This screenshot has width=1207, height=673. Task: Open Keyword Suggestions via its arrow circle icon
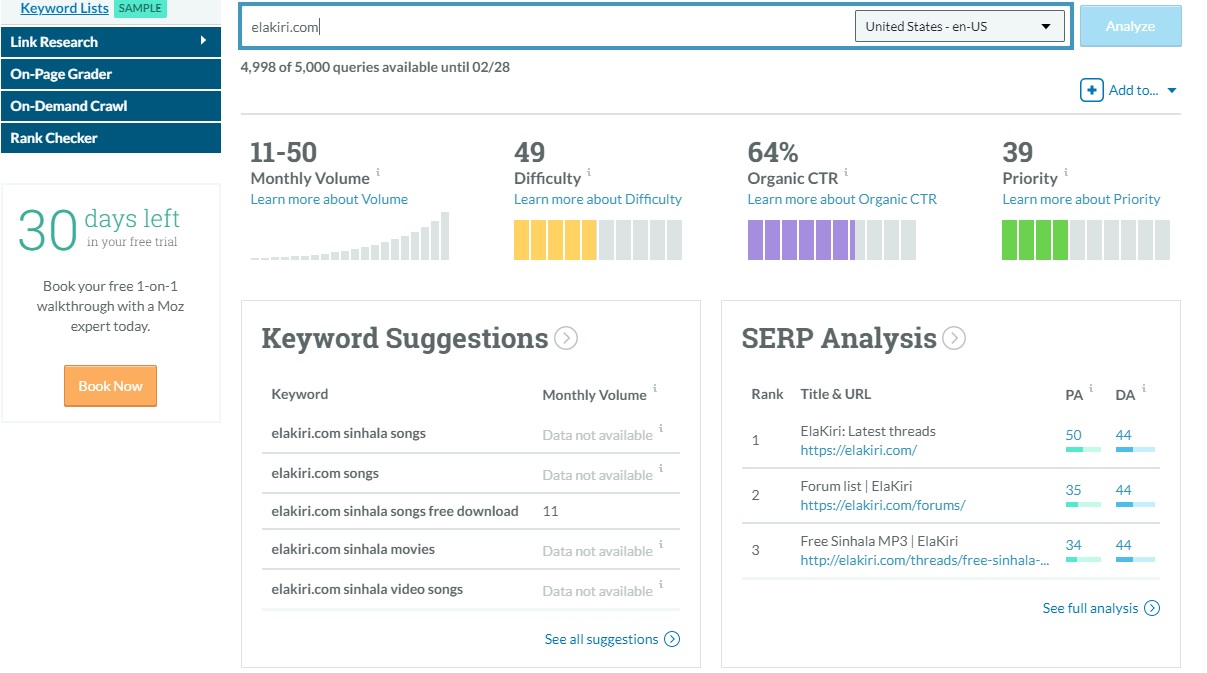point(566,338)
